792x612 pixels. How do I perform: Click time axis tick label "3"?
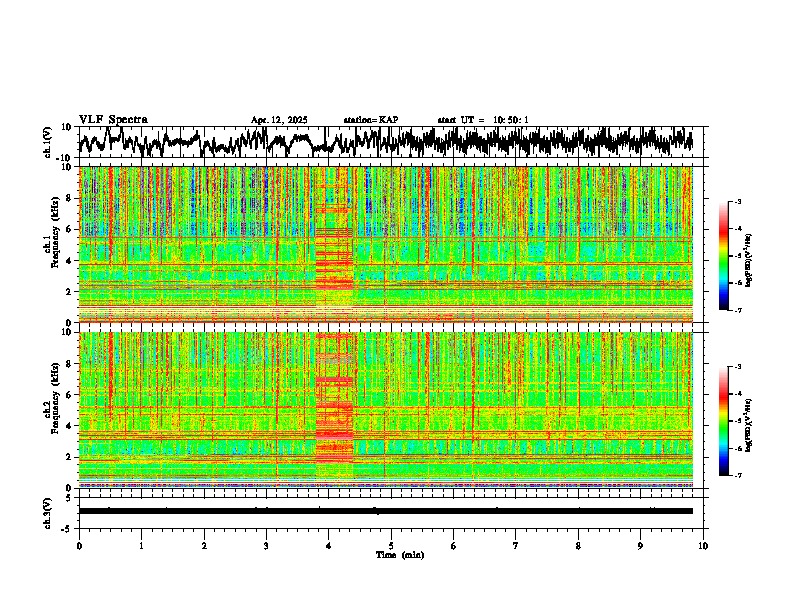coord(266,546)
